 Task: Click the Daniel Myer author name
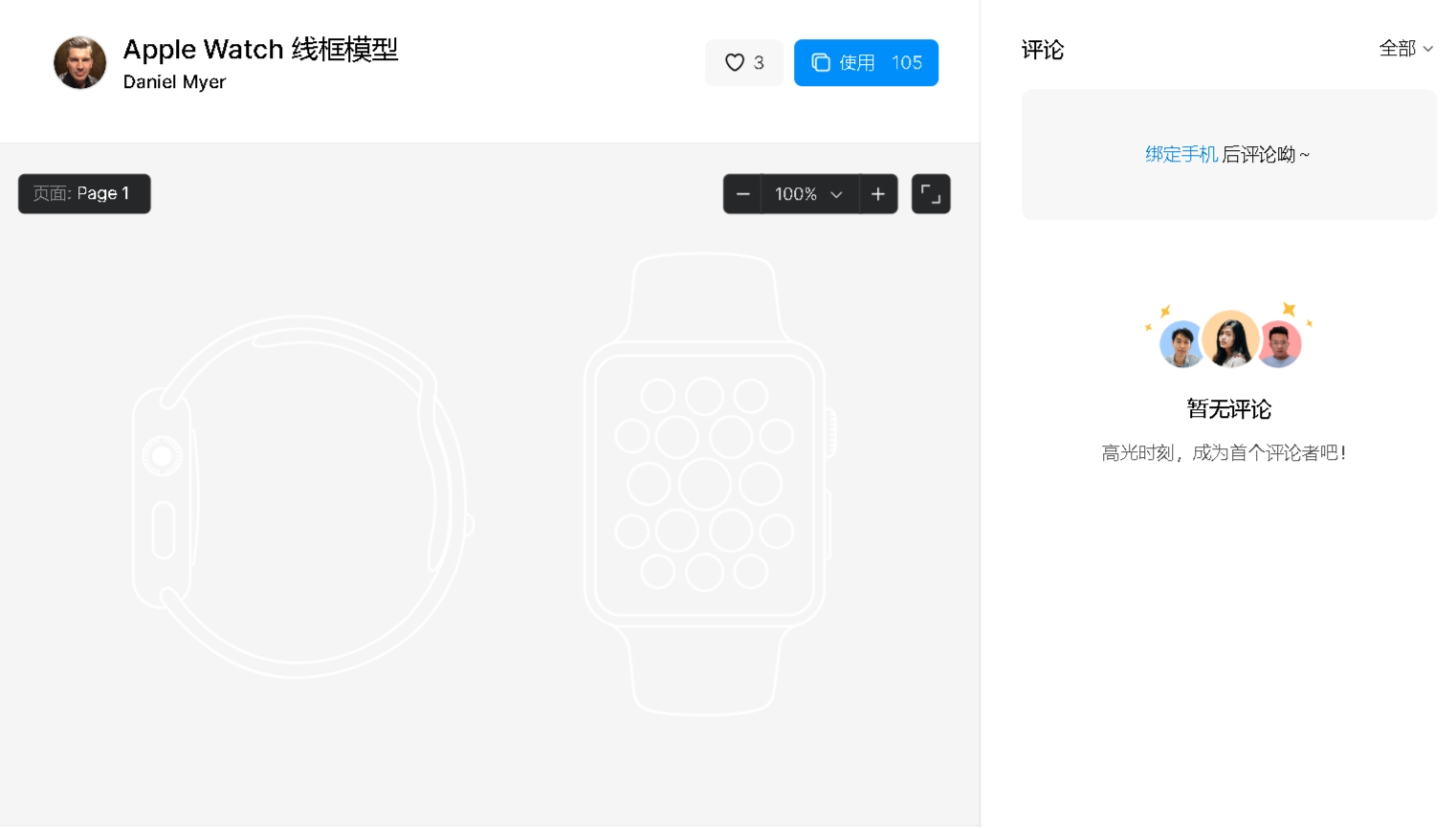(174, 82)
